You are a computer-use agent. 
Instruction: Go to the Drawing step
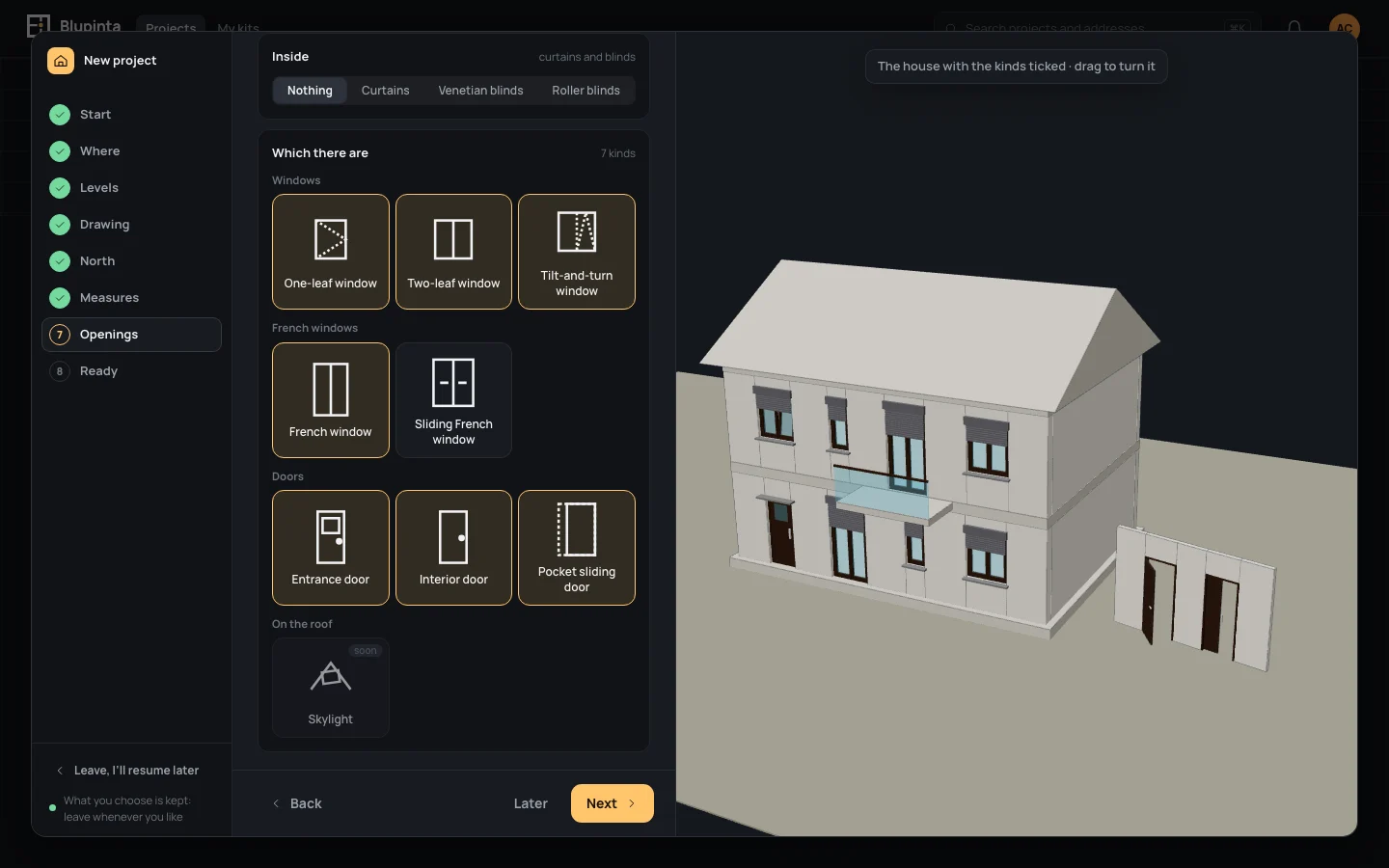[131, 225]
